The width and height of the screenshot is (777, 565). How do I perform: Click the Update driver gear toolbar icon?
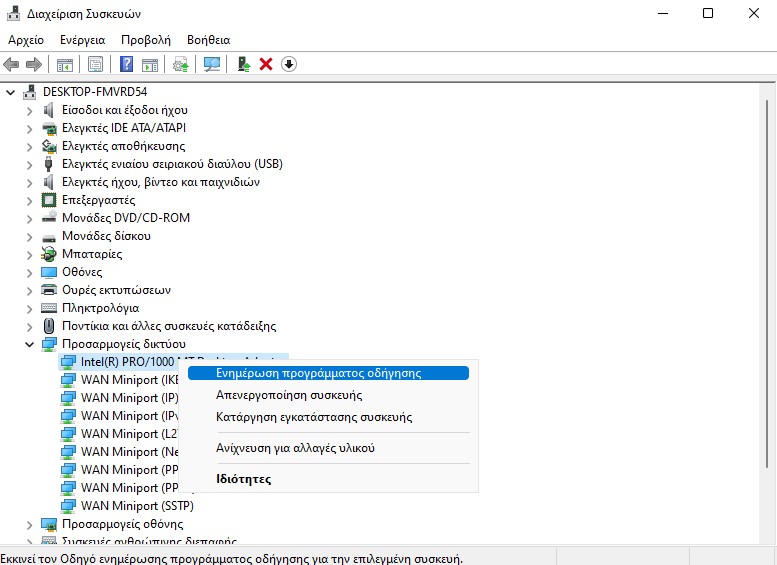[180, 64]
